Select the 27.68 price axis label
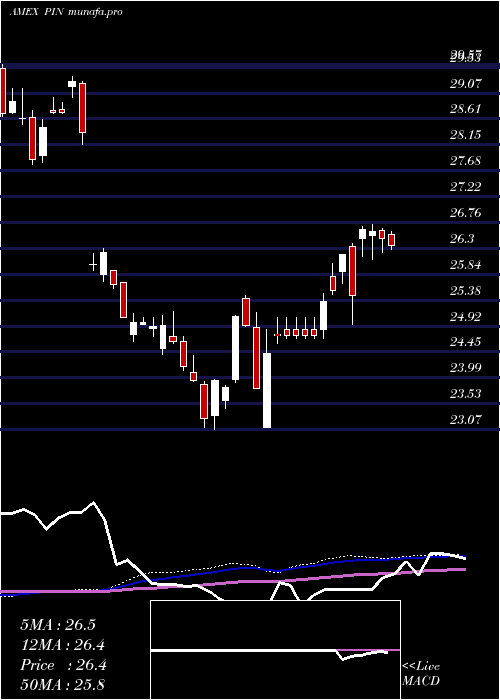The height and width of the screenshot is (700, 500). coord(466,161)
